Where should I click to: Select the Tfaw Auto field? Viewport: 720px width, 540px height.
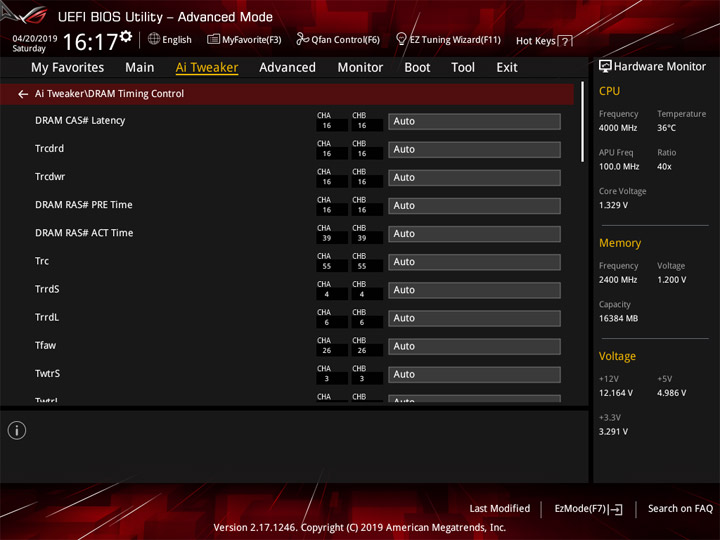coord(474,346)
